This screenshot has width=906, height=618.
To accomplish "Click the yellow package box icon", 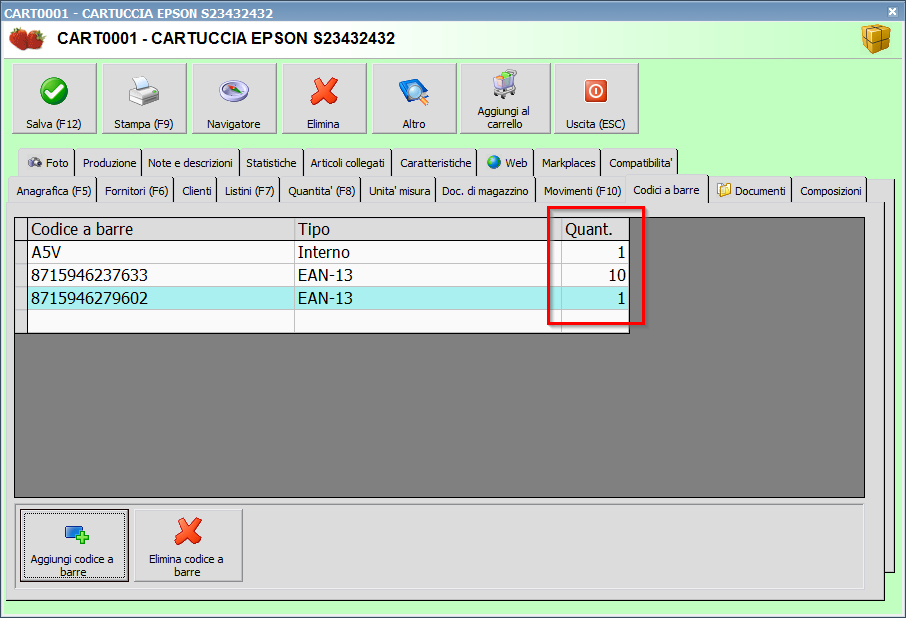I will tap(876, 39).
